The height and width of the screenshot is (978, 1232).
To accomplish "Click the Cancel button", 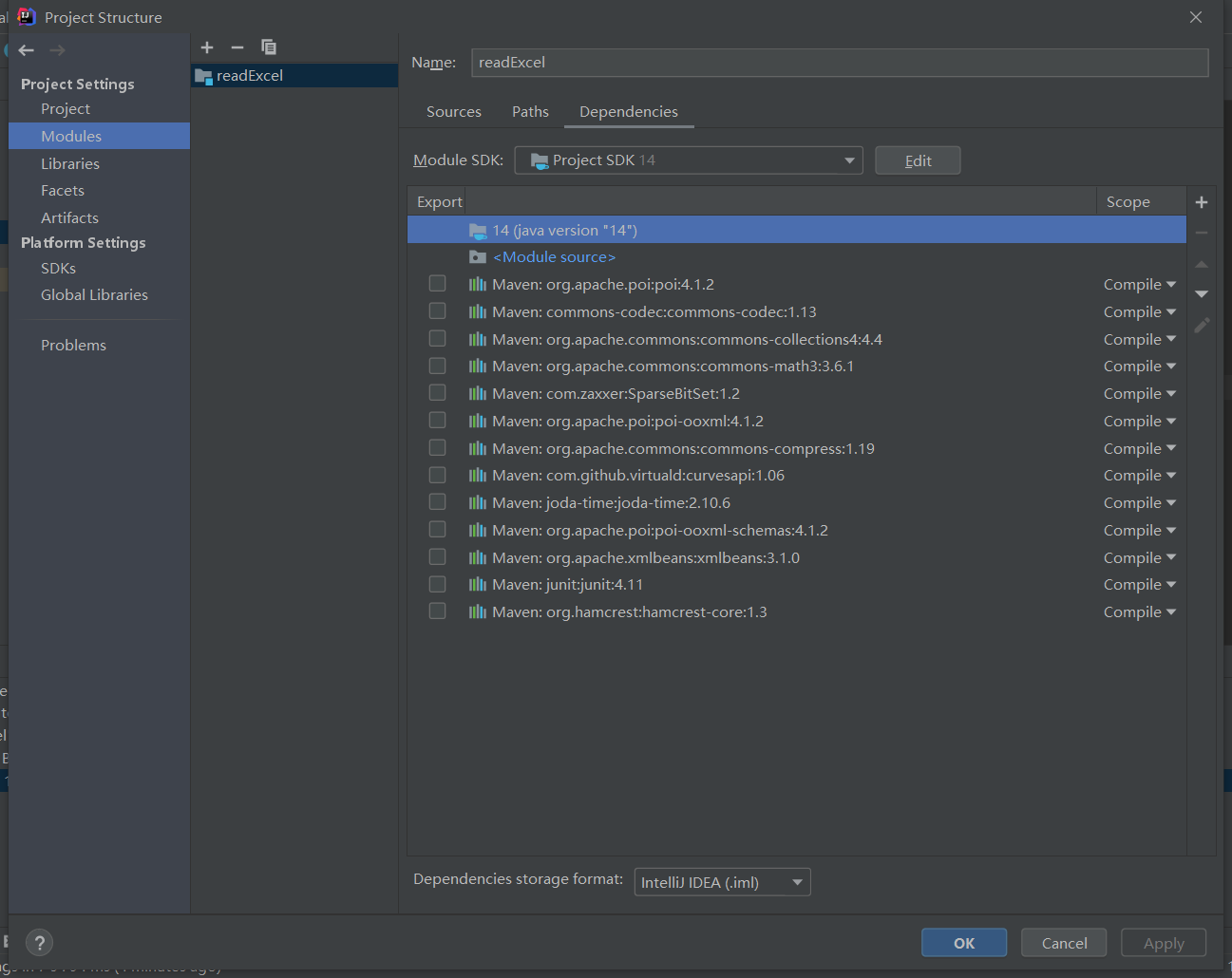I will [1064, 943].
